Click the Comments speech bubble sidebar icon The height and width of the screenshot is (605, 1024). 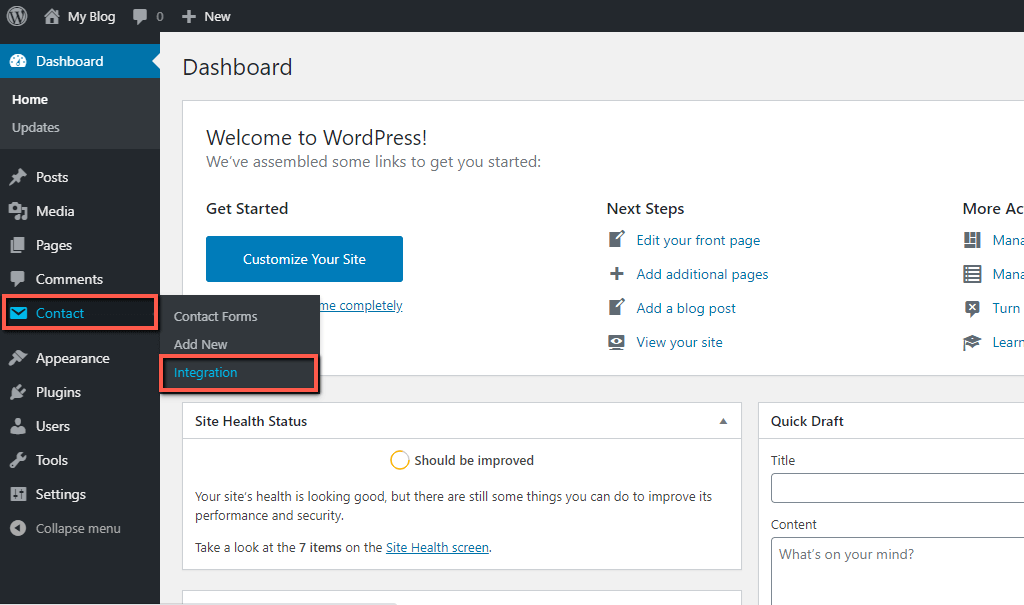click(x=18, y=279)
